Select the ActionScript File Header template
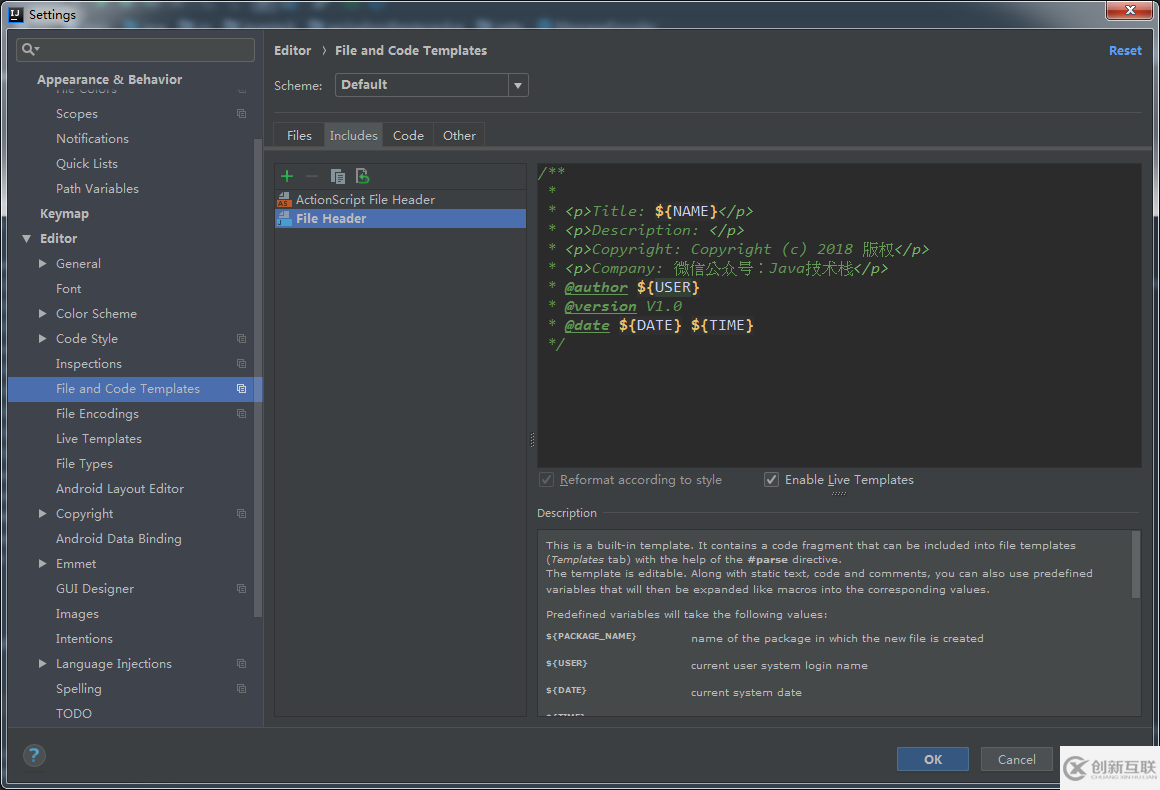This screenshot has width=1160, height=790. tap(365, 200)
